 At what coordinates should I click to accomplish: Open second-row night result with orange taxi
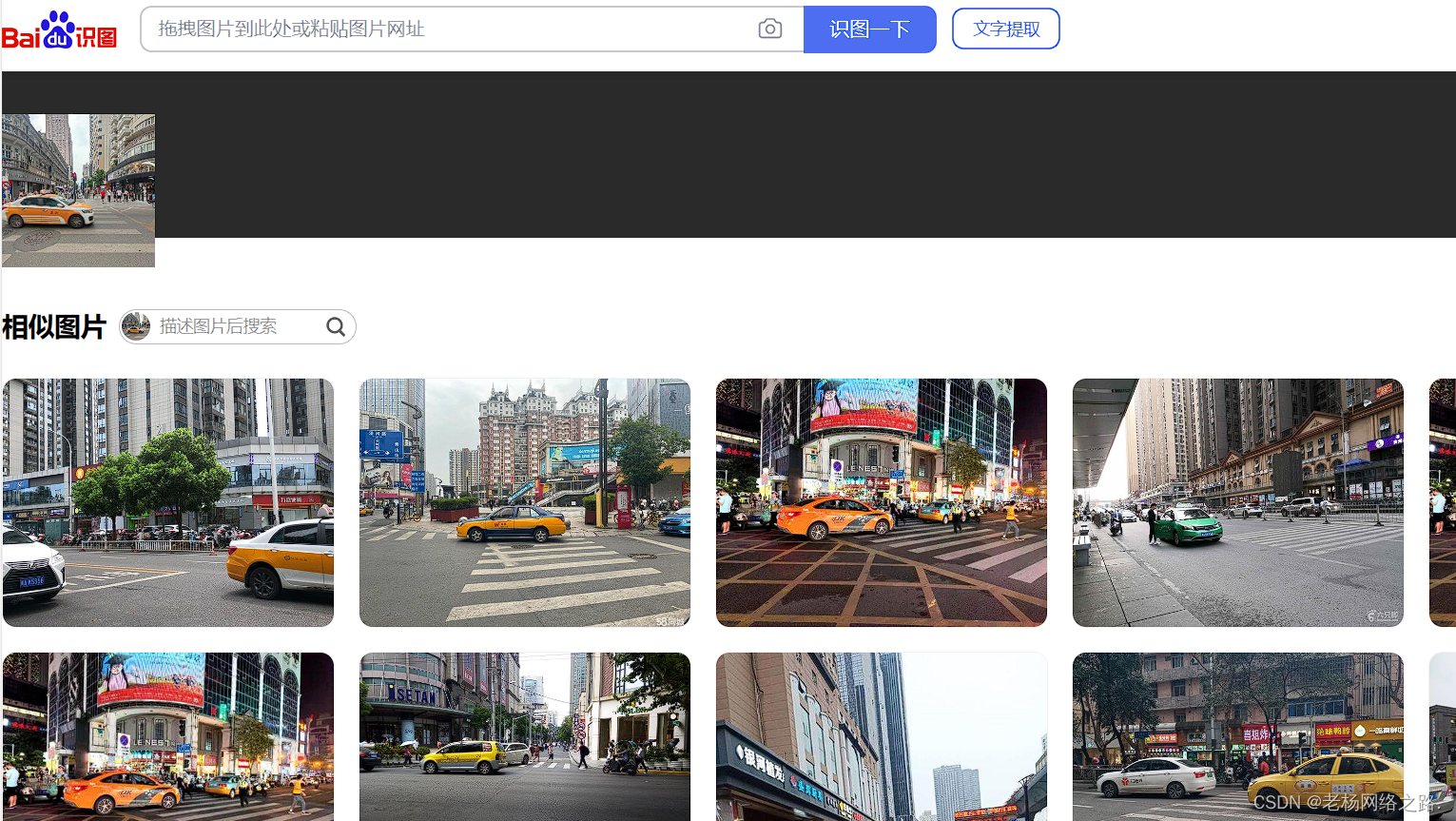coord(168,736)
